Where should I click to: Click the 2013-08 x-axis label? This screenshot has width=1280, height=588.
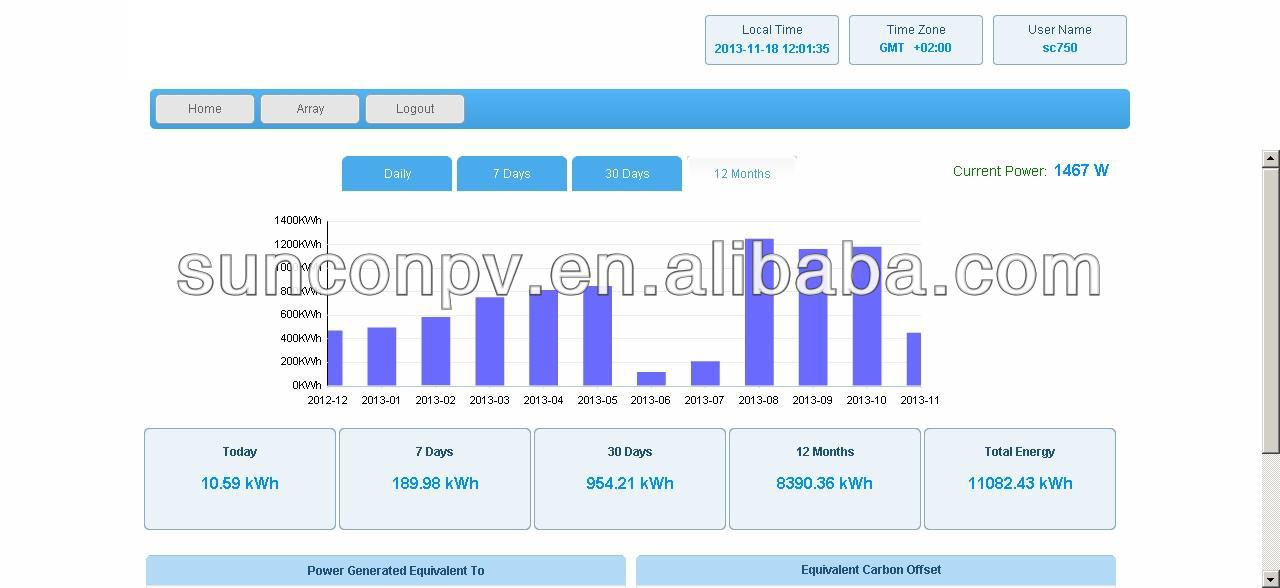(x=758, y=400)
